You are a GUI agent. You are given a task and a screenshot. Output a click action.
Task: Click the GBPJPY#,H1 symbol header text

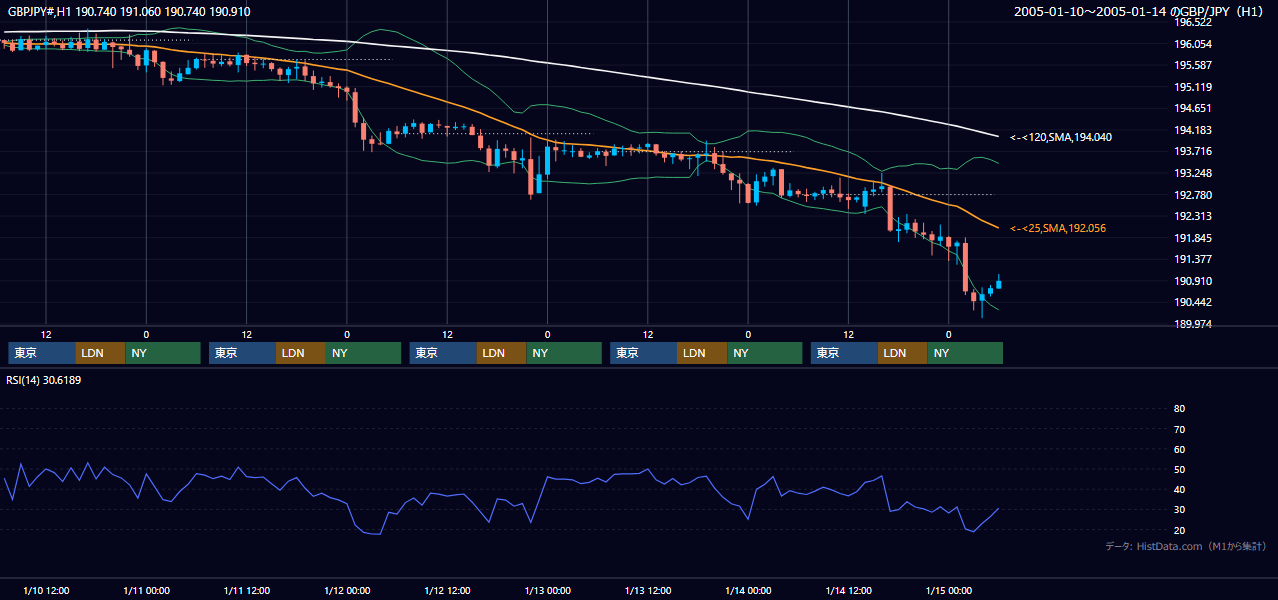[x=38, y=11]
